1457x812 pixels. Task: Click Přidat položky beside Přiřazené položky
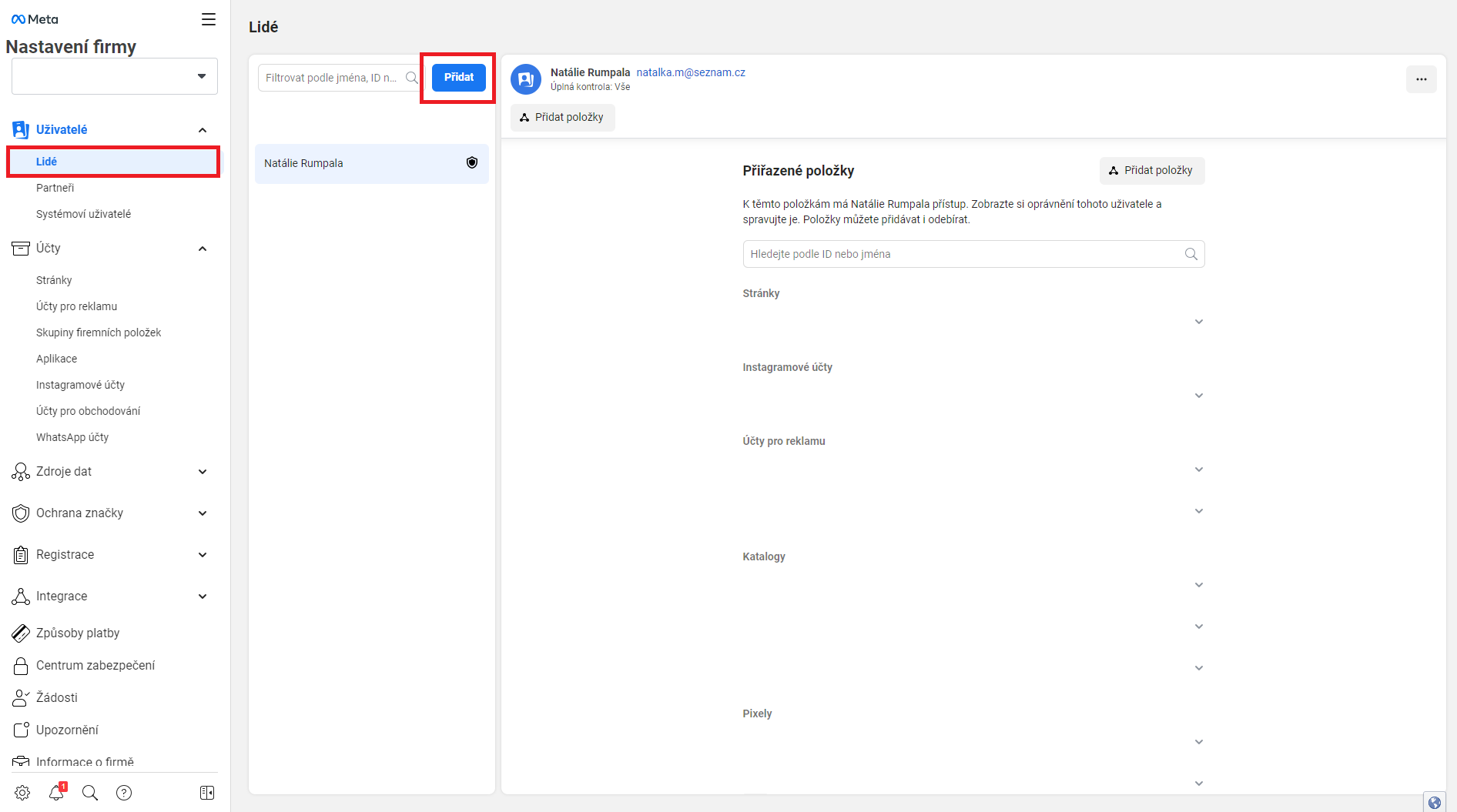(x=1152, y=170)
